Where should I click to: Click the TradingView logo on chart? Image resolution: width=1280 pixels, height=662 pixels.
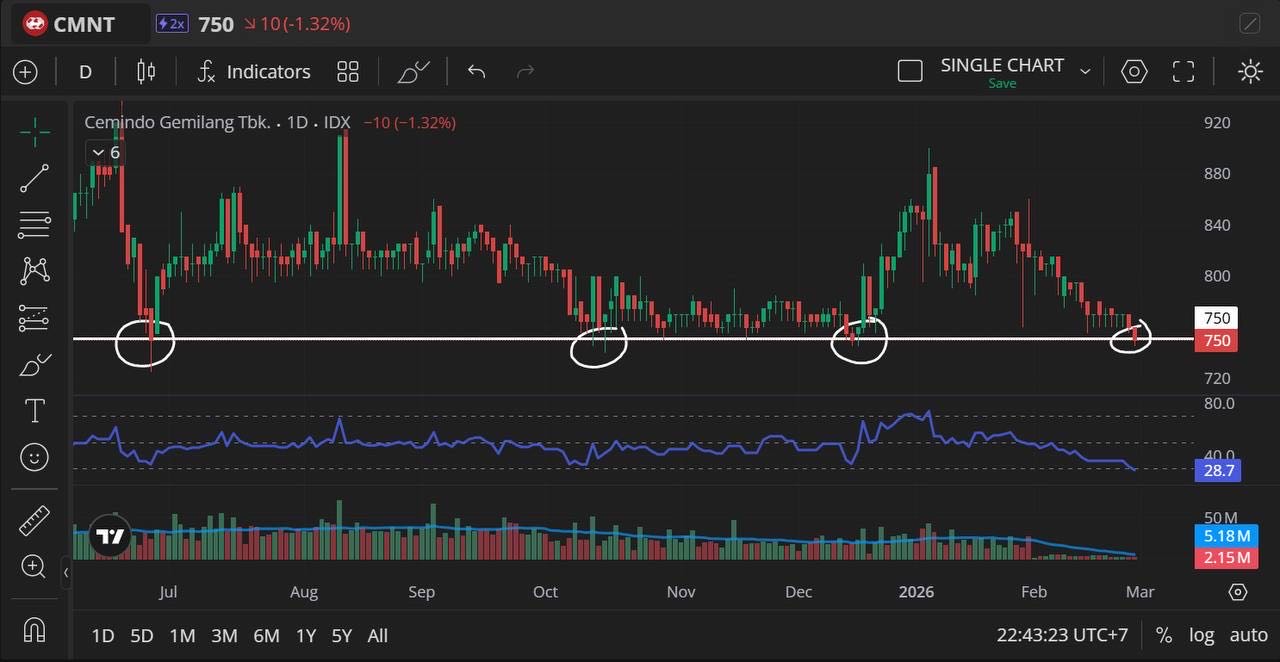(x=110, y=537)
